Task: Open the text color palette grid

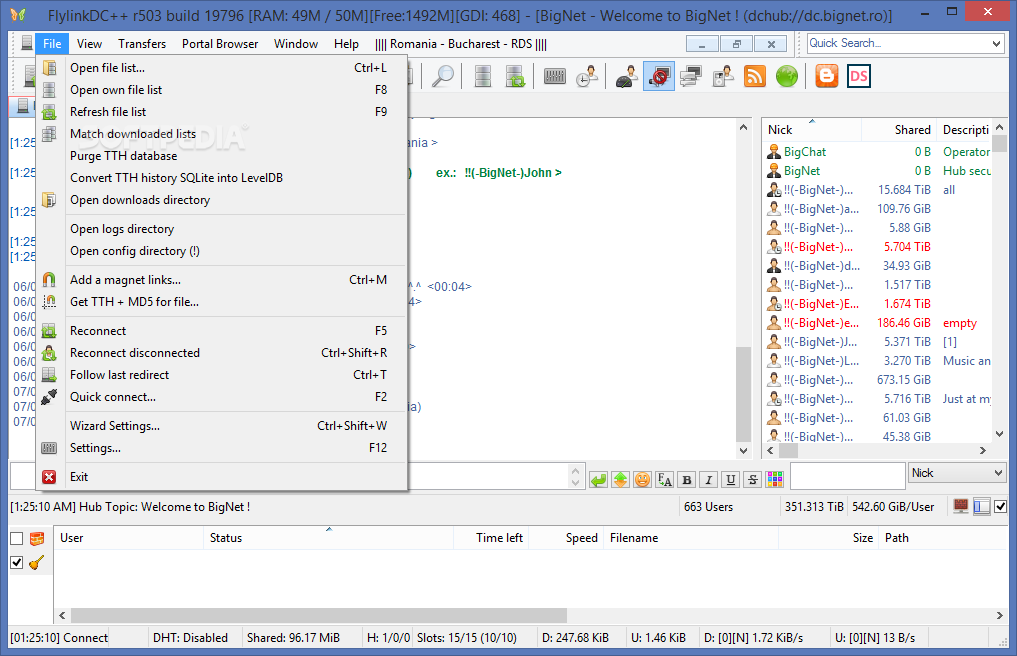Action: click(x=774, y=480)
